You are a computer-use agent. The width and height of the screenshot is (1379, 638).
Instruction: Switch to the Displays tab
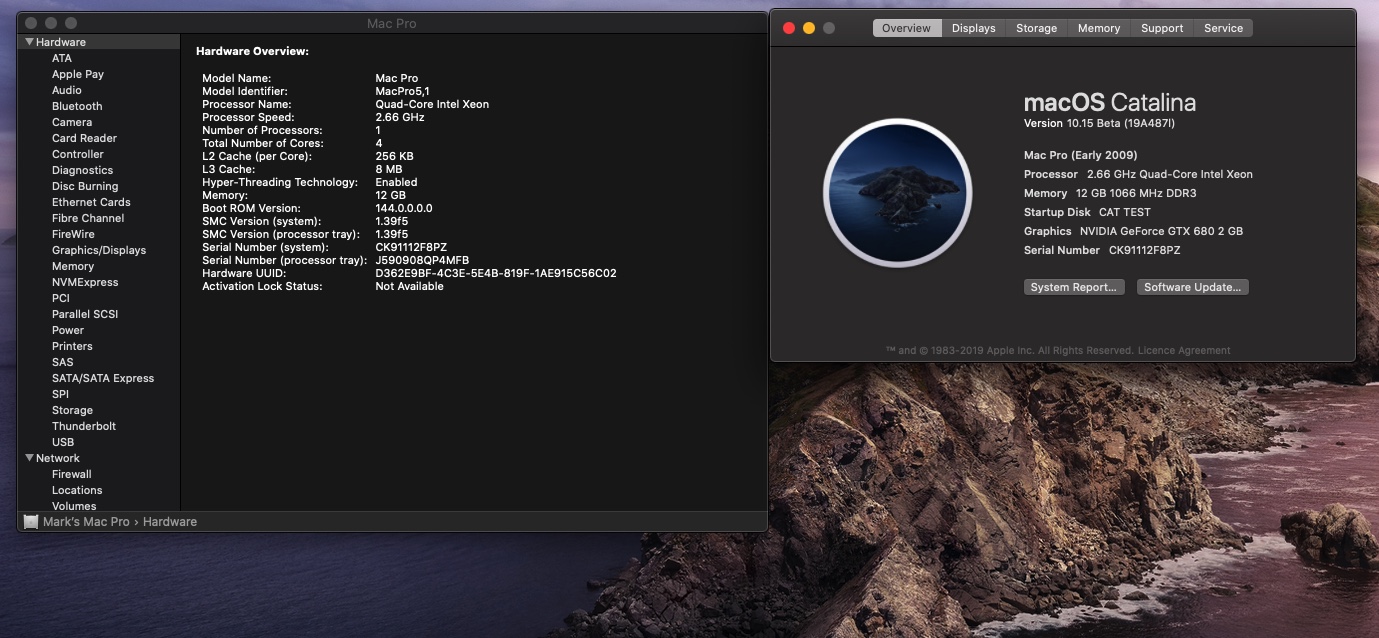[x=973, y=28]
